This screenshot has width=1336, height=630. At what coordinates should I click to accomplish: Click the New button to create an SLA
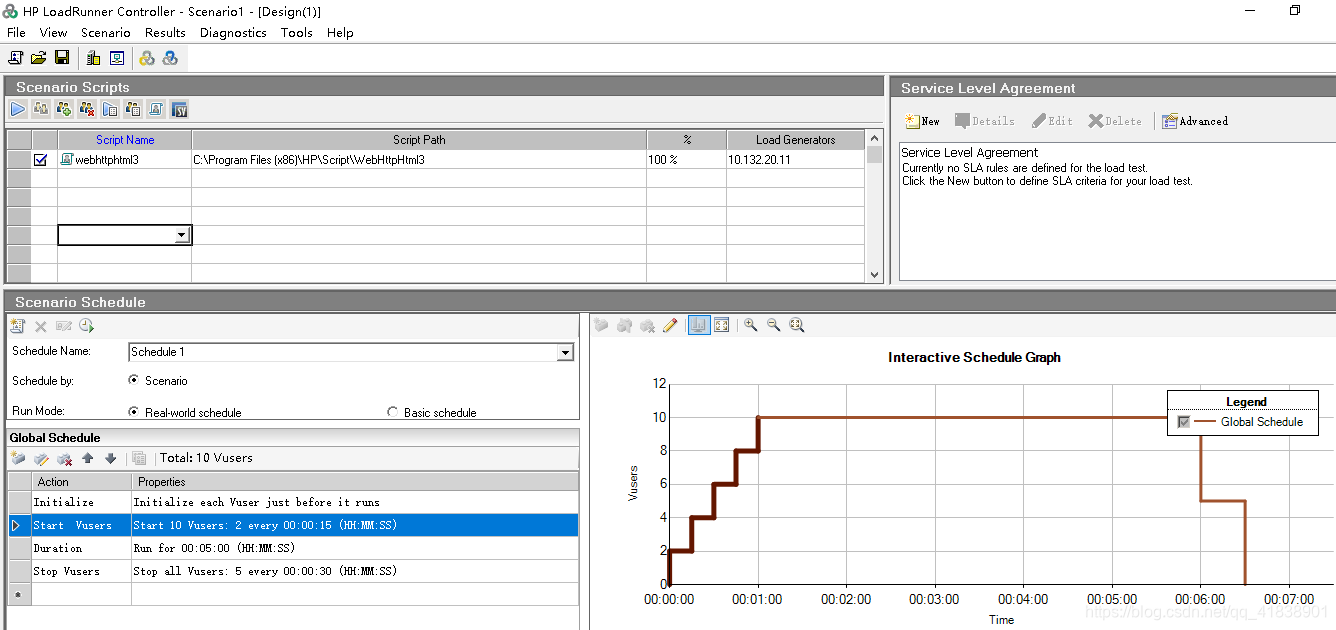[921, 120]
